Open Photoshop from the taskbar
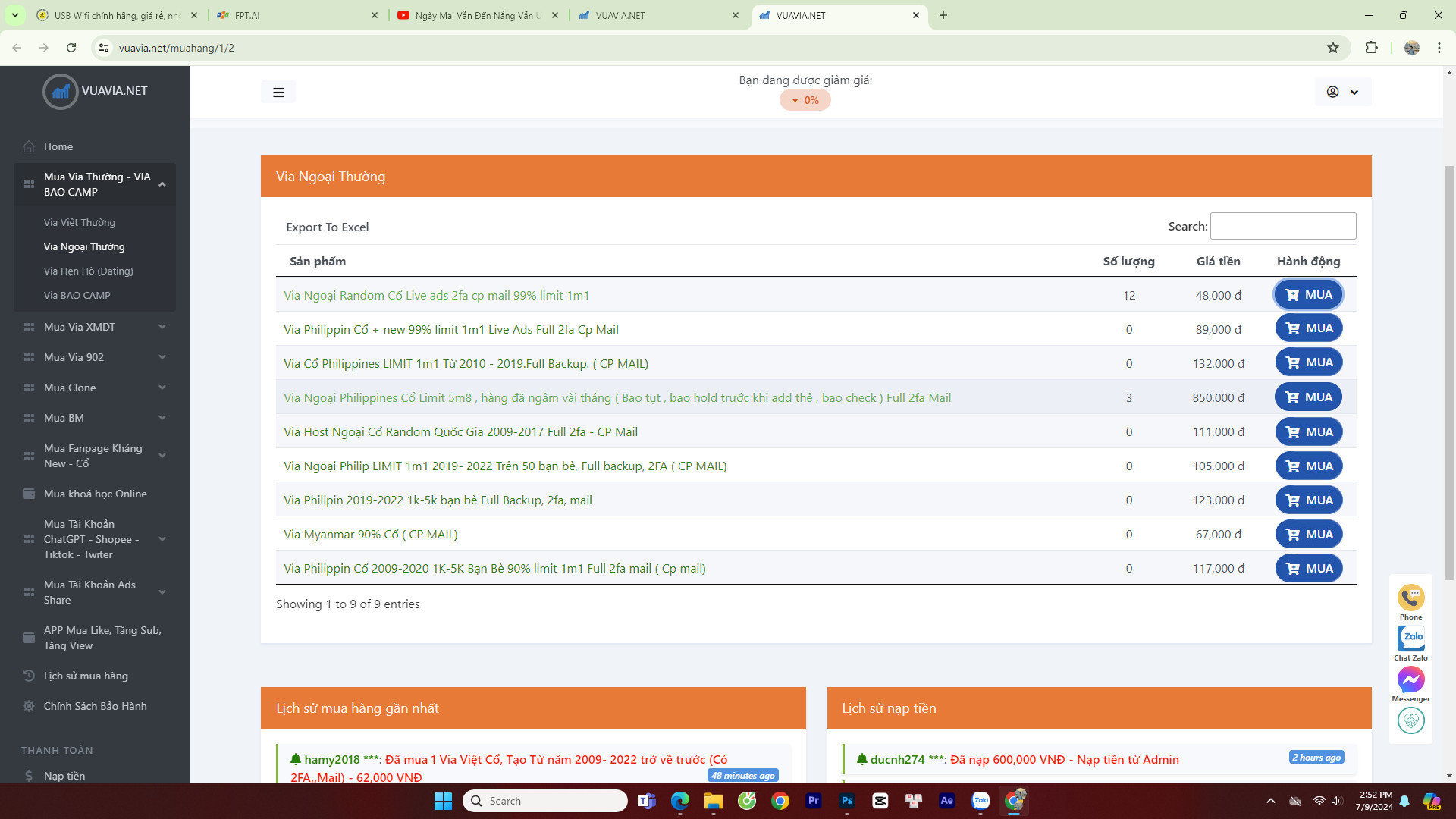Viewport: 1456px width, 819px height. (847, 801)
